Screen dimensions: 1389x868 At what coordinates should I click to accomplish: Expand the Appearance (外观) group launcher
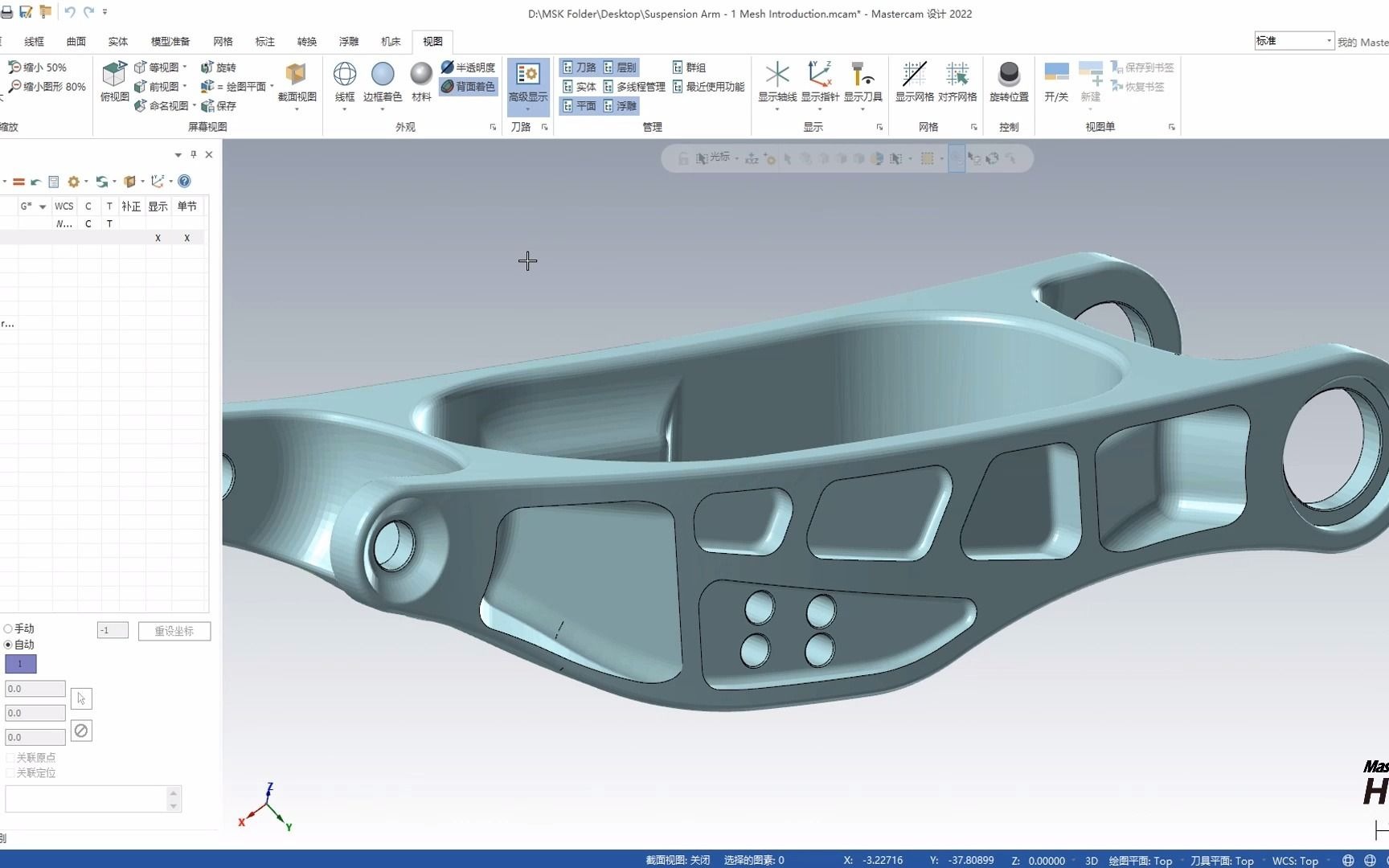click(493, 127)
